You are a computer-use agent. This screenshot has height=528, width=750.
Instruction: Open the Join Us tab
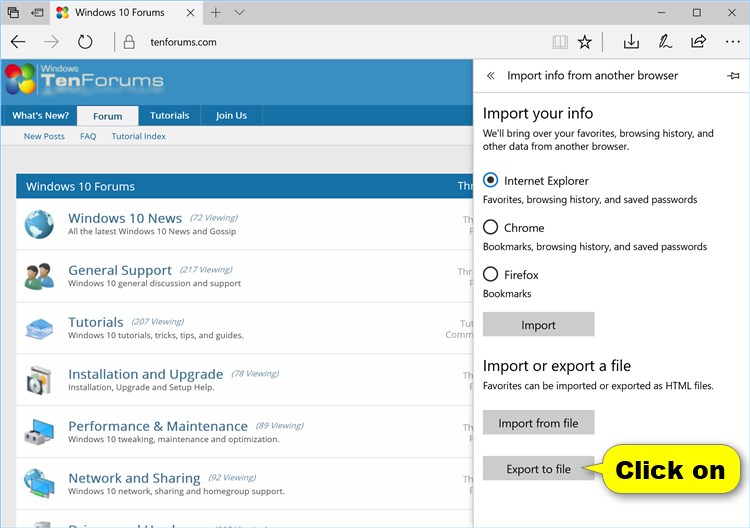[x=232, y=116]
